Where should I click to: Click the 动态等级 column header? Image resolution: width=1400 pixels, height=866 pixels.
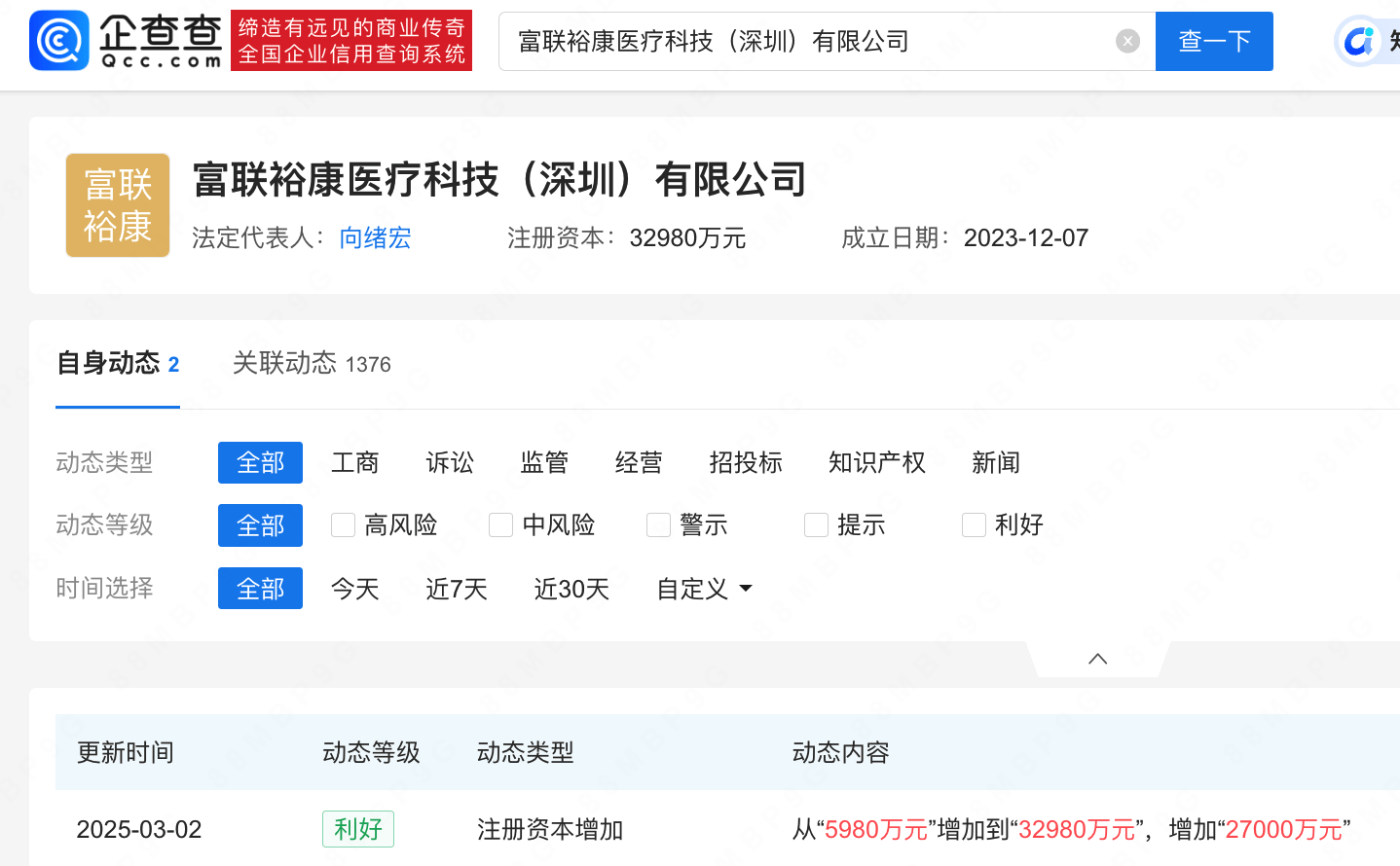(x=371, y=752)
